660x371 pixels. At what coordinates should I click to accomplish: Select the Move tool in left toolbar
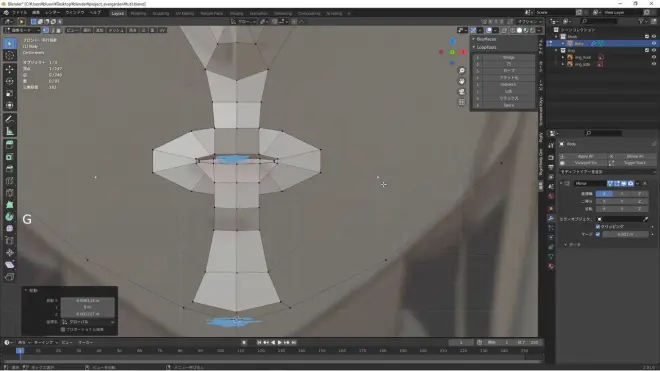point(10,69)
